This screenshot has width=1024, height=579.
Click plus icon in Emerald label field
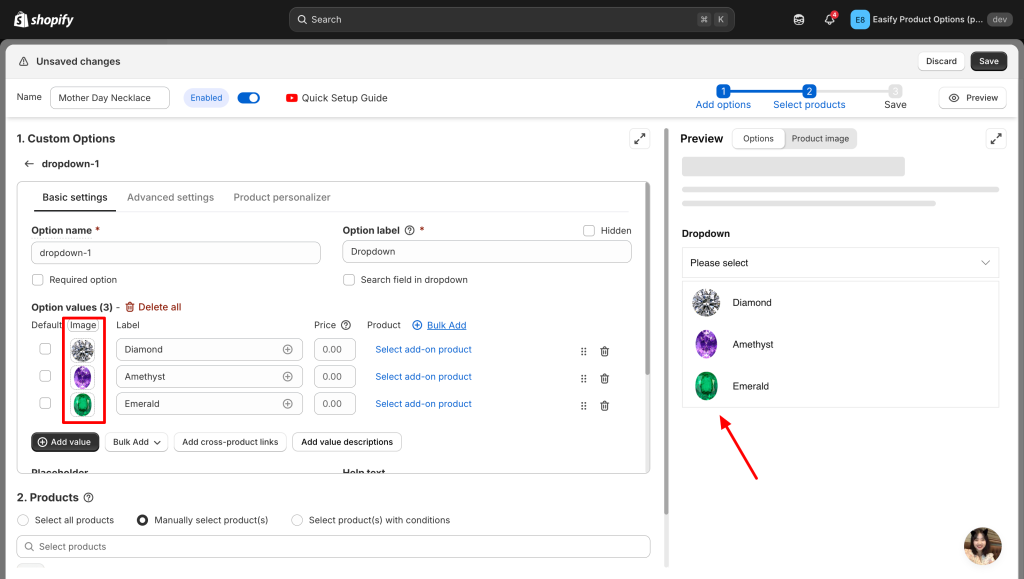tap(288, 404)
